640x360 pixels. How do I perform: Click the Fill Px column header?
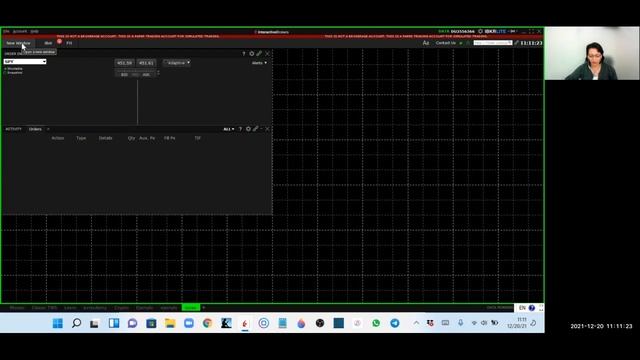169,138
